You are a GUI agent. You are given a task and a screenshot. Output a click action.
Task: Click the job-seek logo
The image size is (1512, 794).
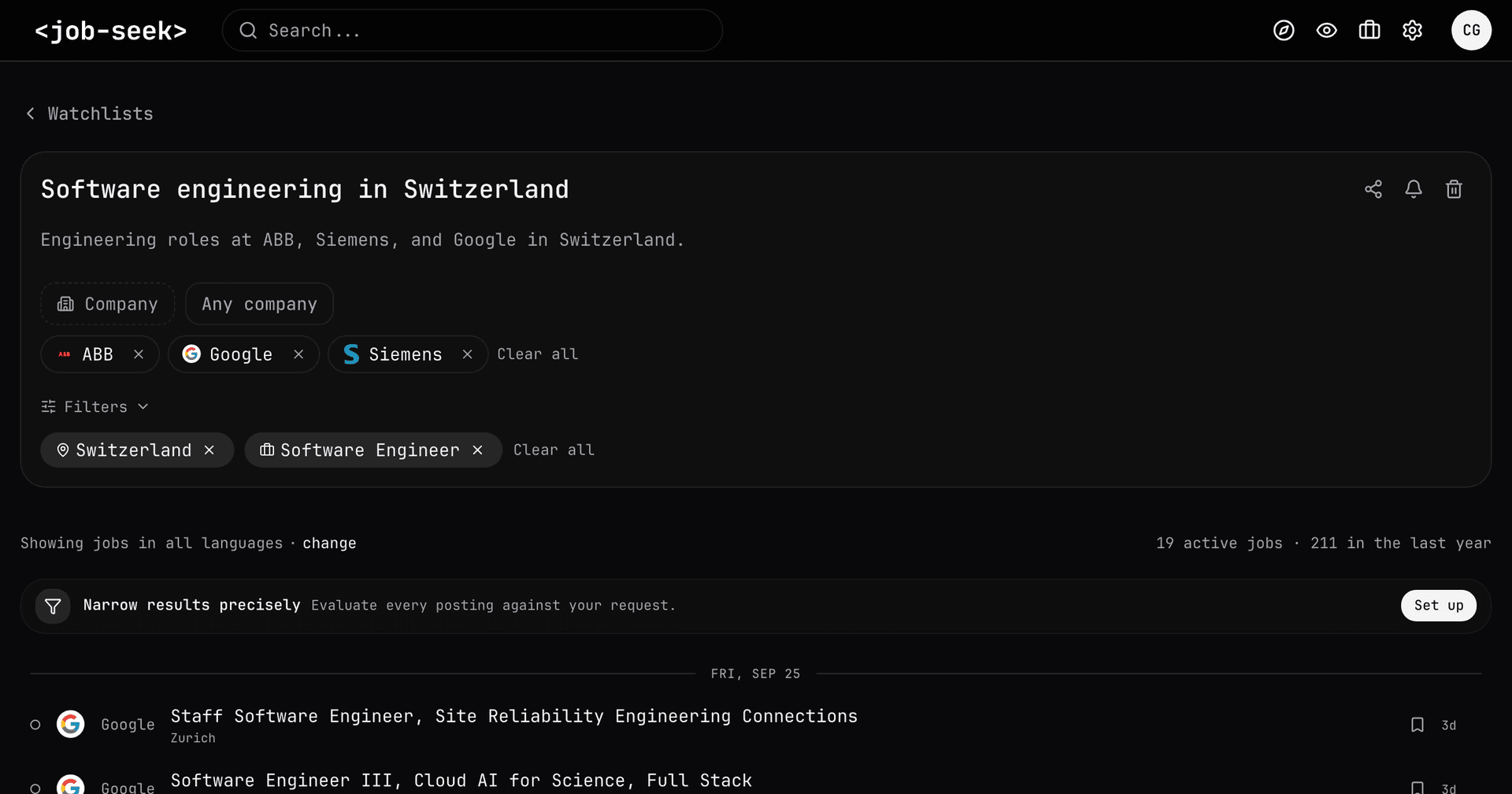pyautogui.click(x=111, y=31)
